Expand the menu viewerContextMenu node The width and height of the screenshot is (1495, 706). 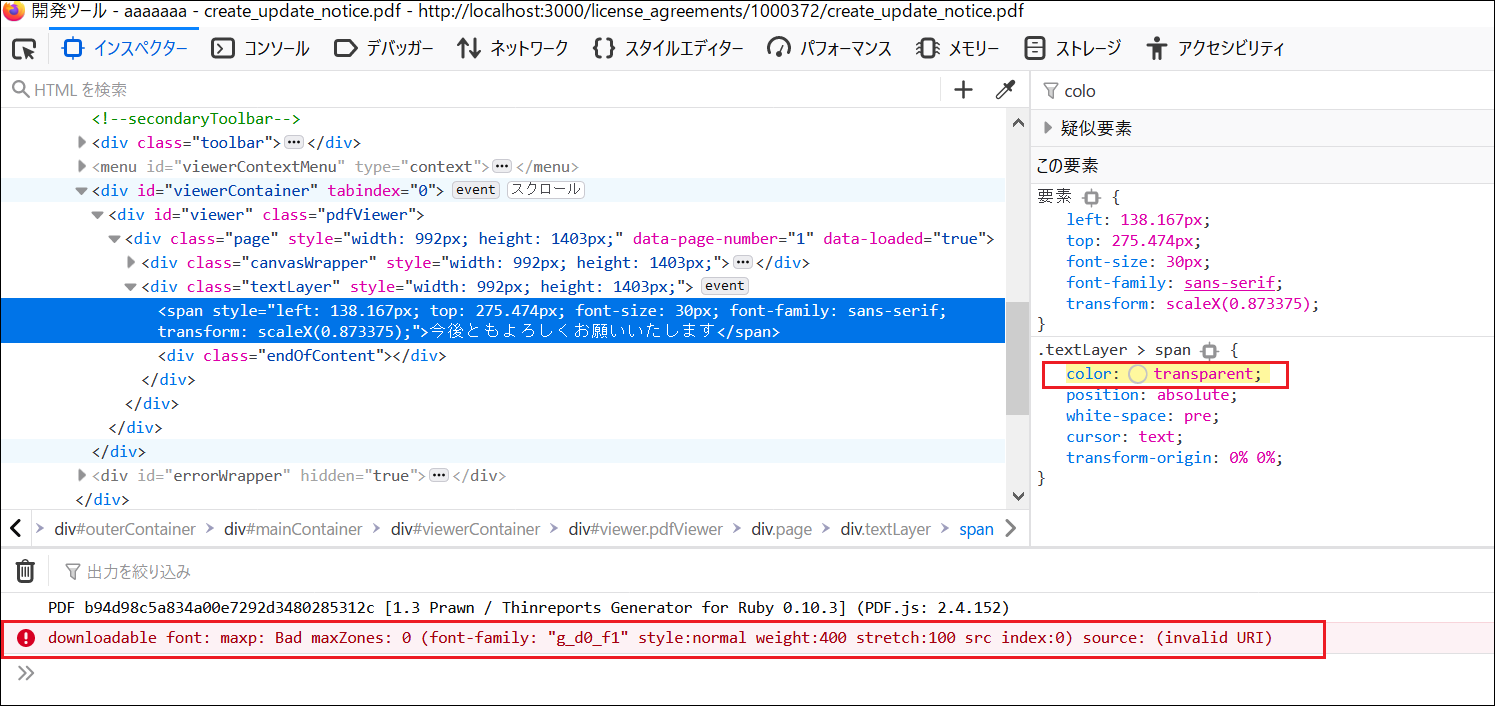(x=82, y=166)
